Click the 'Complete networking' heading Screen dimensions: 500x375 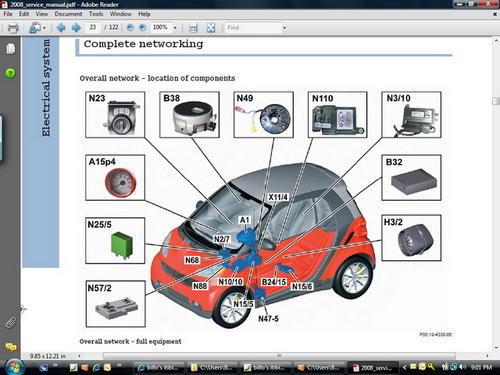[143, 44]
